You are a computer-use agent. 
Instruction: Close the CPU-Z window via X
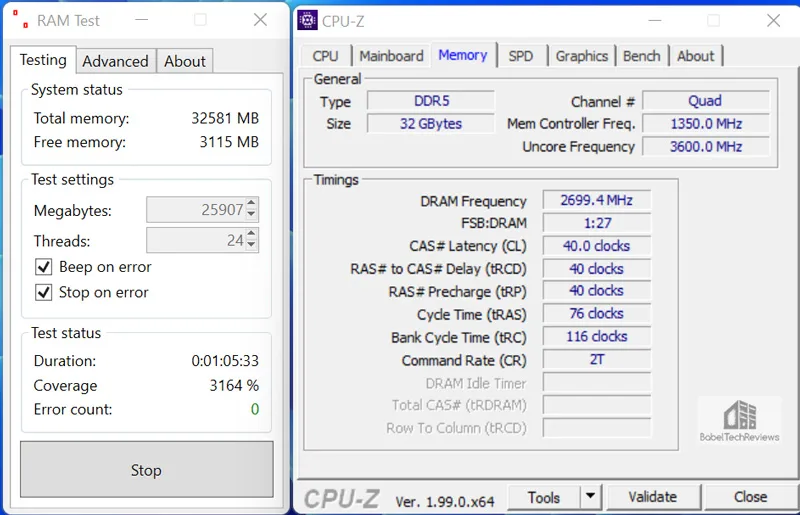pos(773,21)
